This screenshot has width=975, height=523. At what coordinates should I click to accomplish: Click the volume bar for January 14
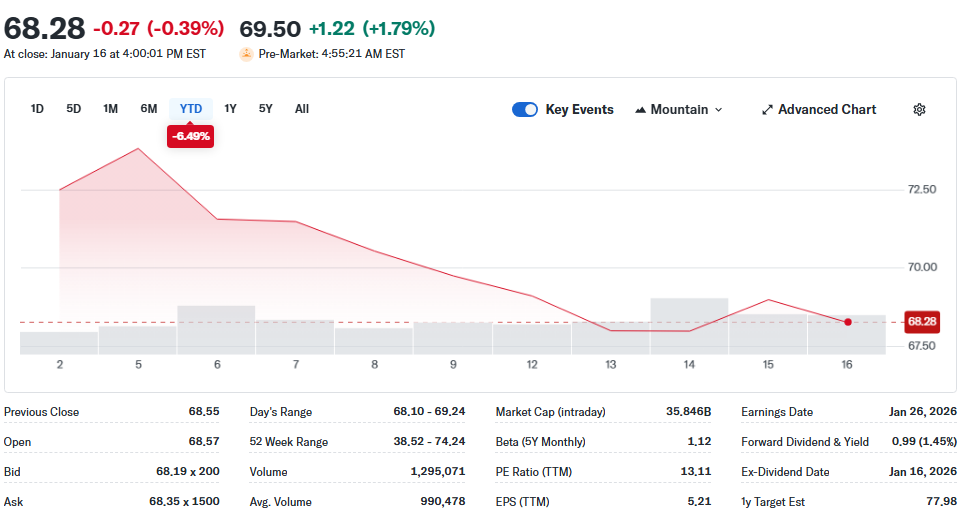tap(689, 325)
